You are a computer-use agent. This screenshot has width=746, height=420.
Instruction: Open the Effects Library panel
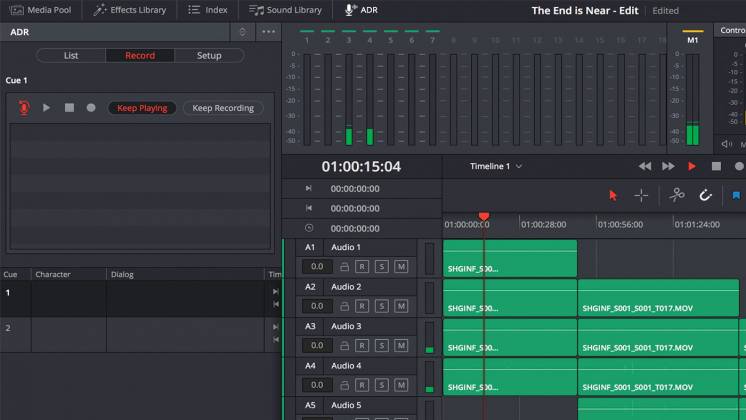(129, 10)
